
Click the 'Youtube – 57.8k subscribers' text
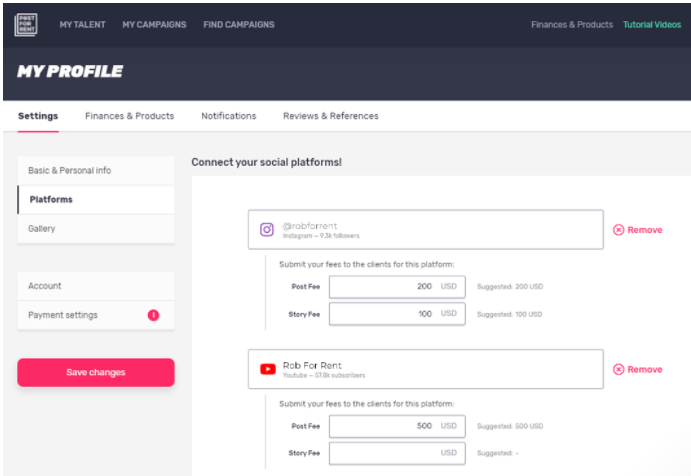[324, 376]
